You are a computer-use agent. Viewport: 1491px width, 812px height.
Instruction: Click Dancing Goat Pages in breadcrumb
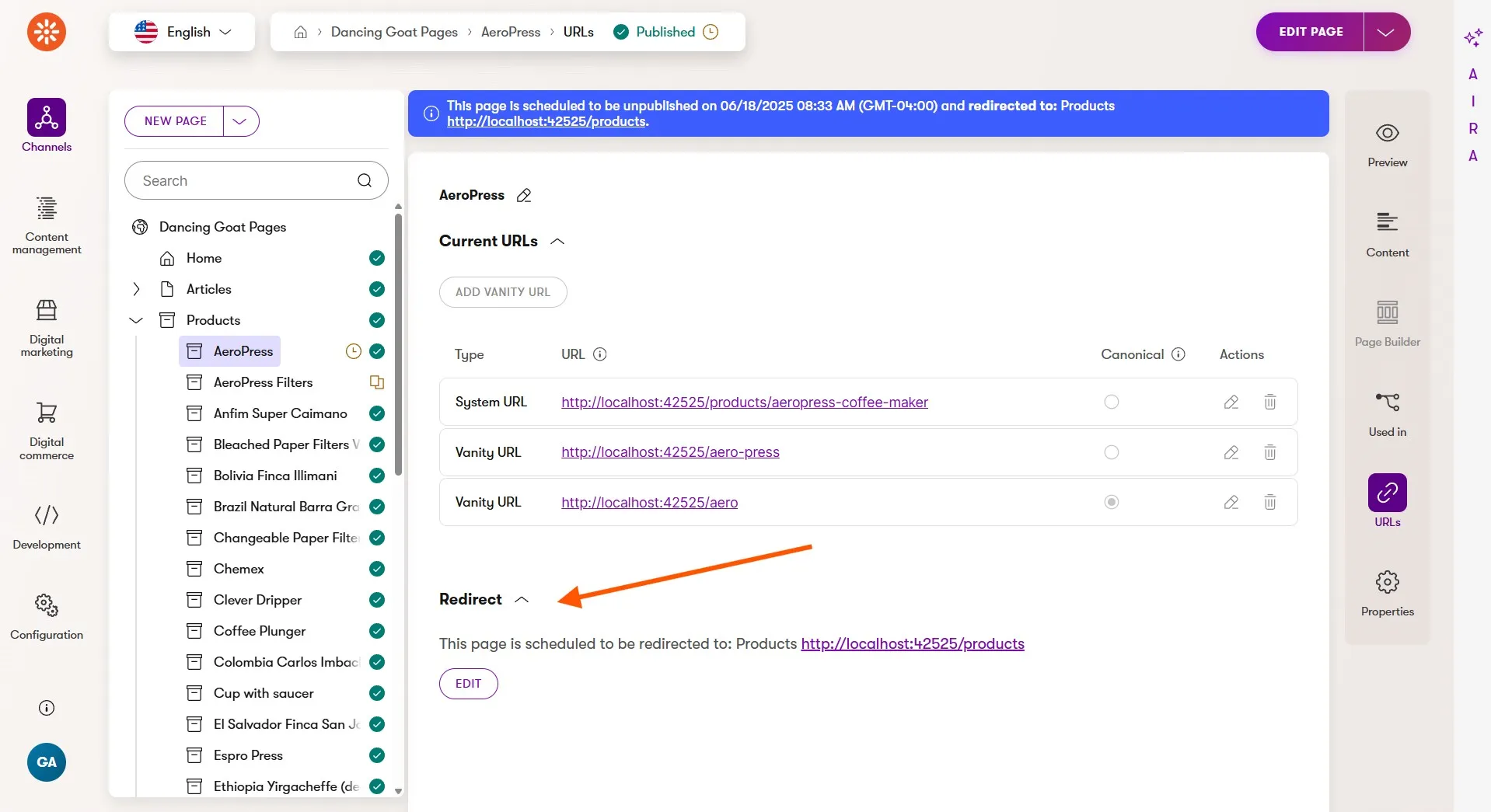pyautogui.click(x=394, y=32)
